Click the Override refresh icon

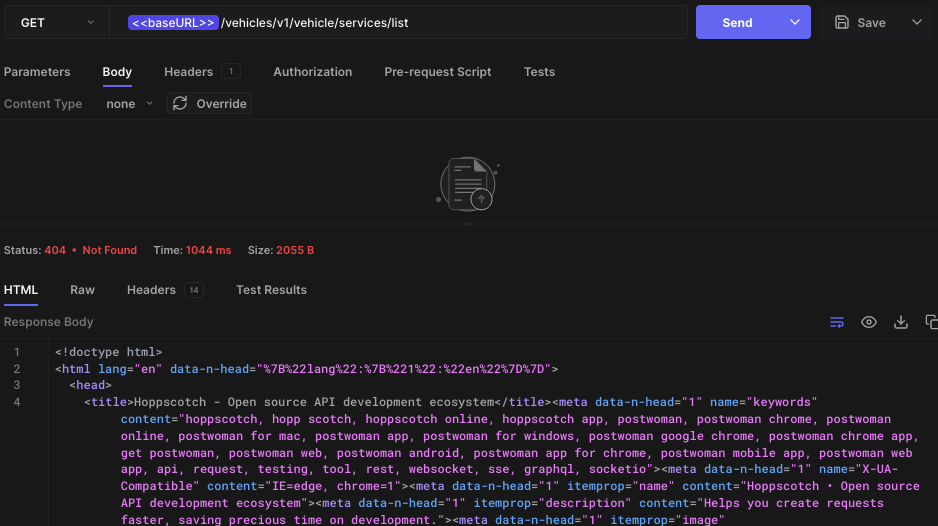(x=180, y=104)
